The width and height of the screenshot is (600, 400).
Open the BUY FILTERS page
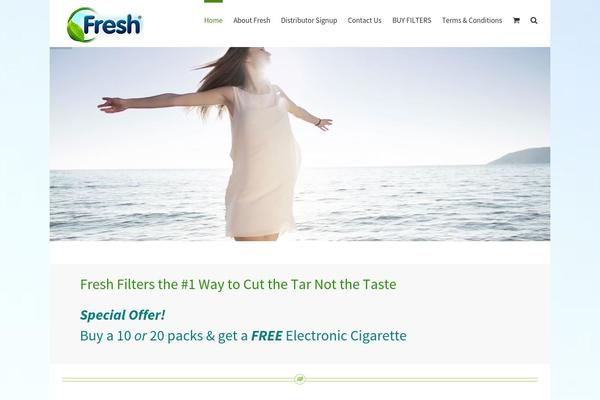412,20
